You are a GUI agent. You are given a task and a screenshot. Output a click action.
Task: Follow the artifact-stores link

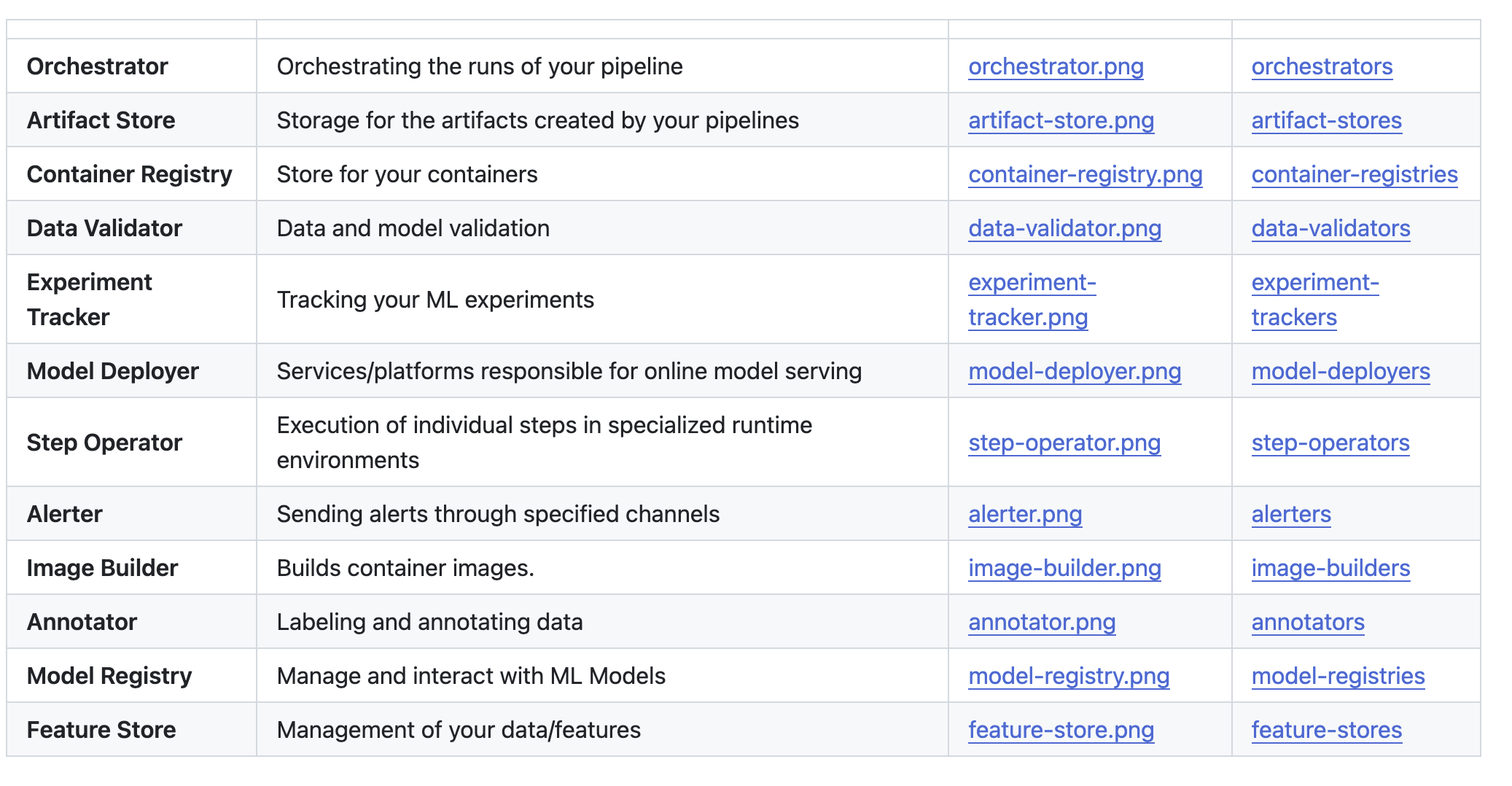coord(1326,120)
